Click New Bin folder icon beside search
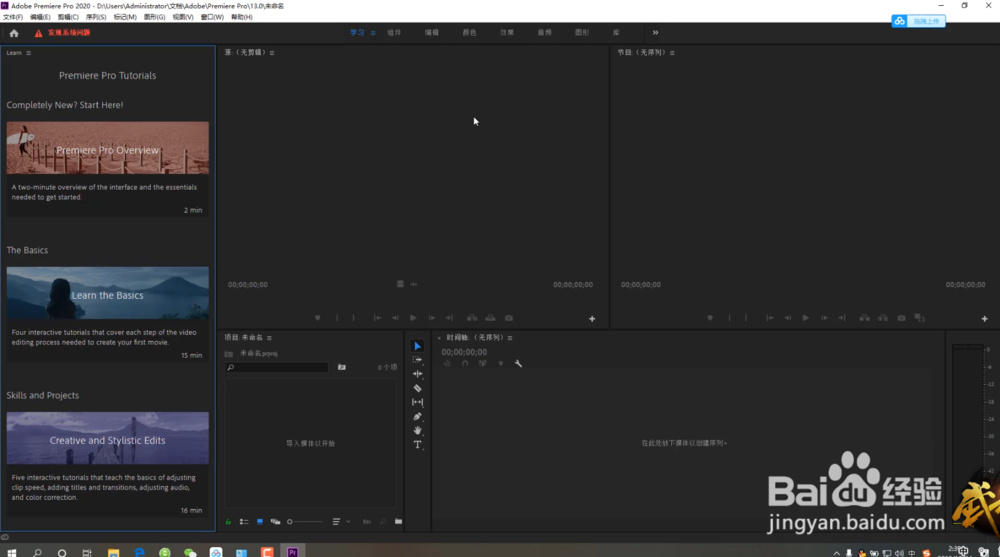This screenshot has width=1000, height=557. 342,368
